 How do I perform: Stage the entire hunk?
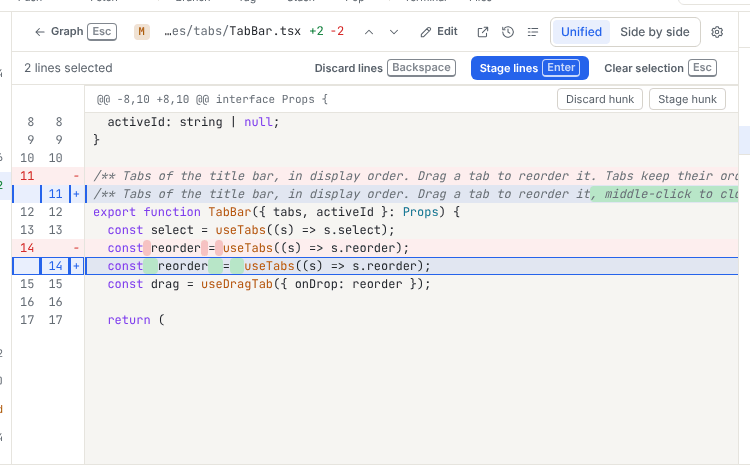pyautogui.click(x=687, y=99)
